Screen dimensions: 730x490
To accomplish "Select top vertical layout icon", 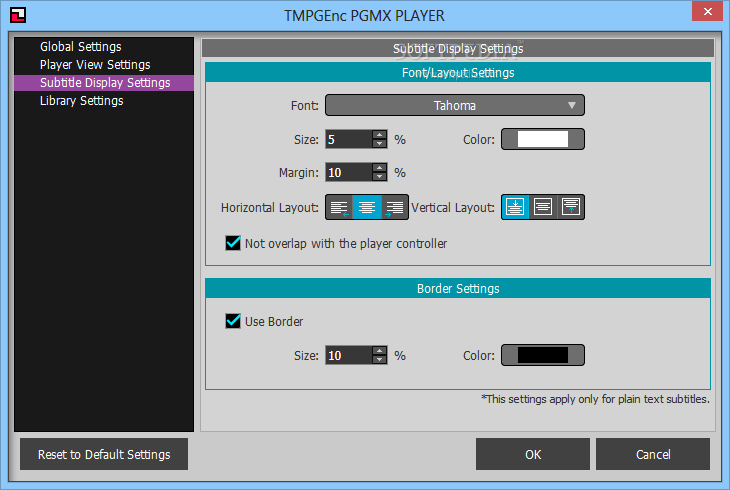I will [570, 207].
